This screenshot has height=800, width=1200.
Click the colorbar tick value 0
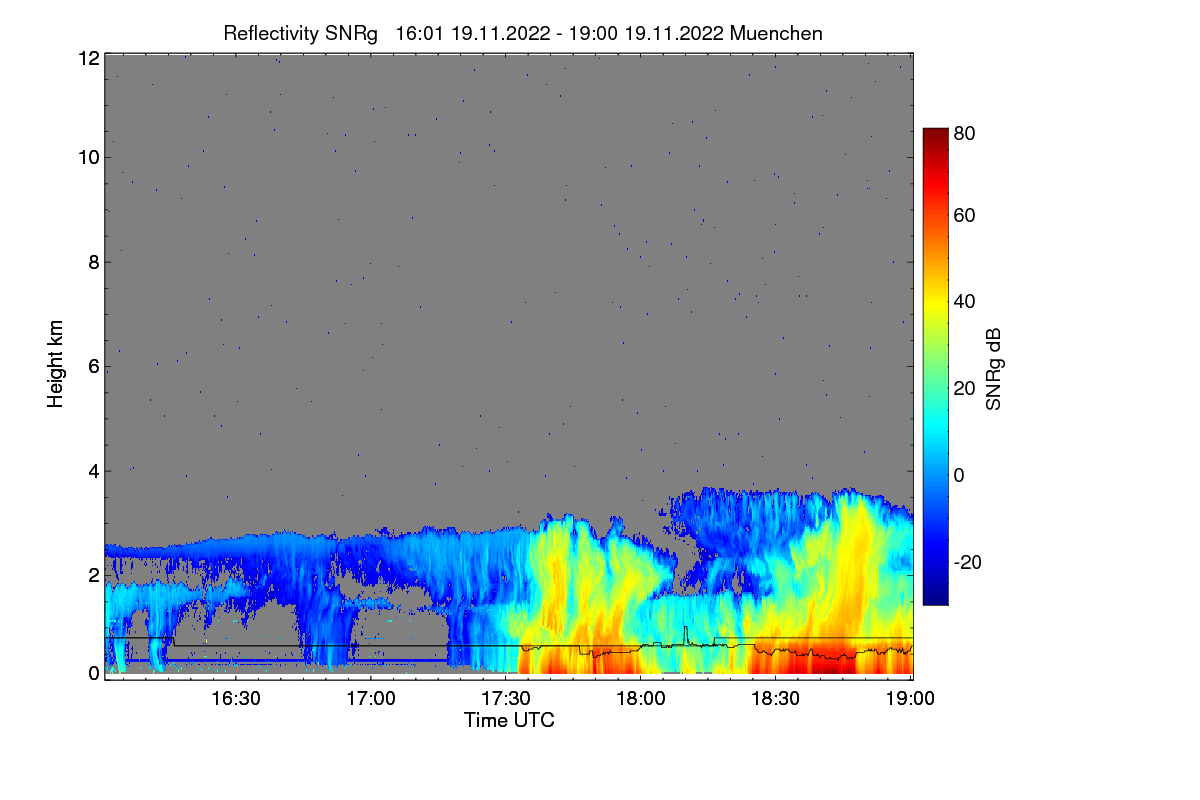[960, 475]
